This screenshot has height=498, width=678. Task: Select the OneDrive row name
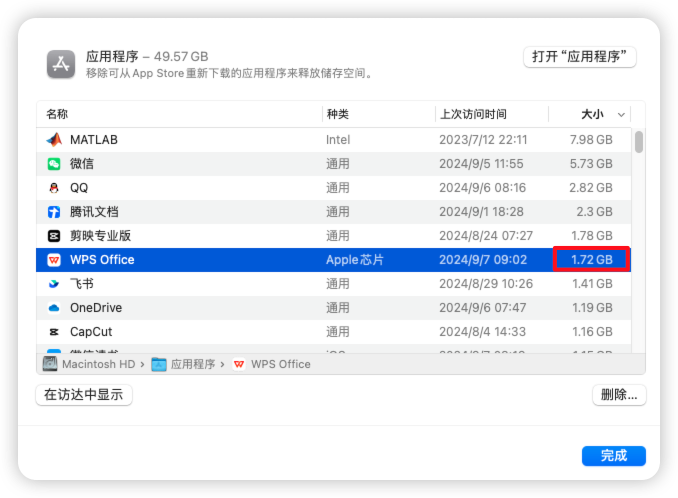pos(96,308)
